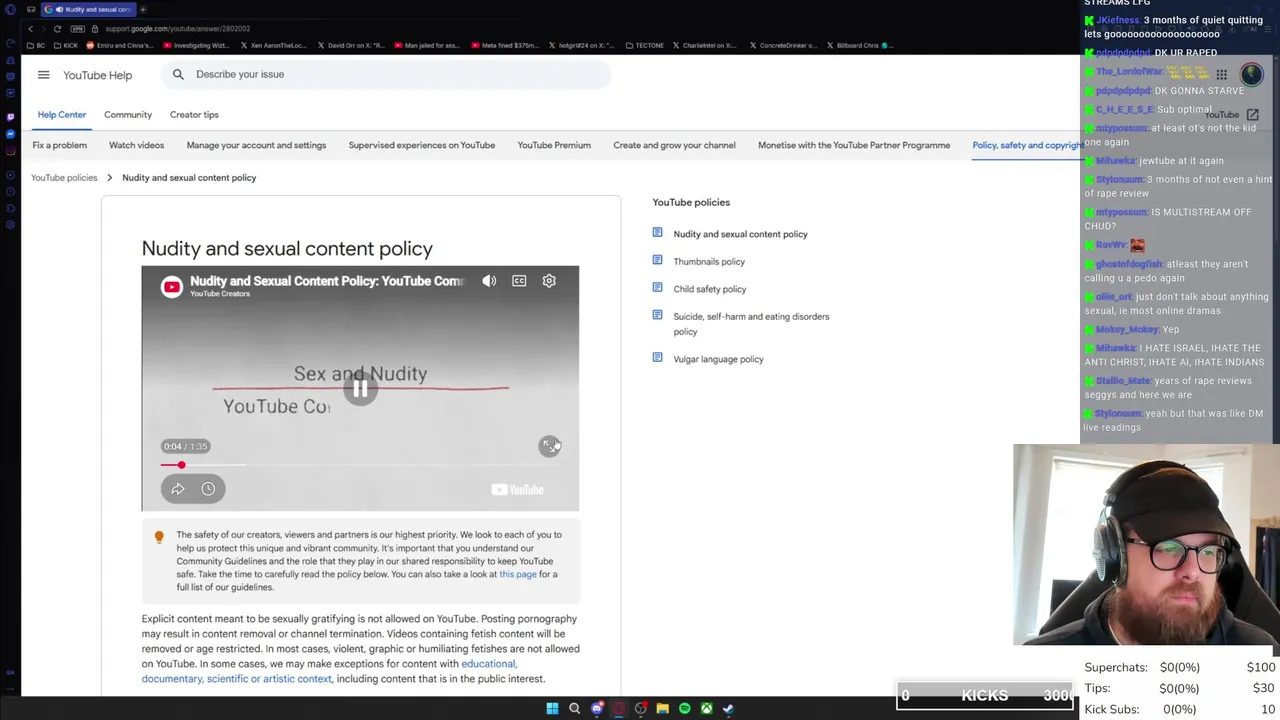
Task: Open 'Fix a problem' category
Action: [59, 145]
